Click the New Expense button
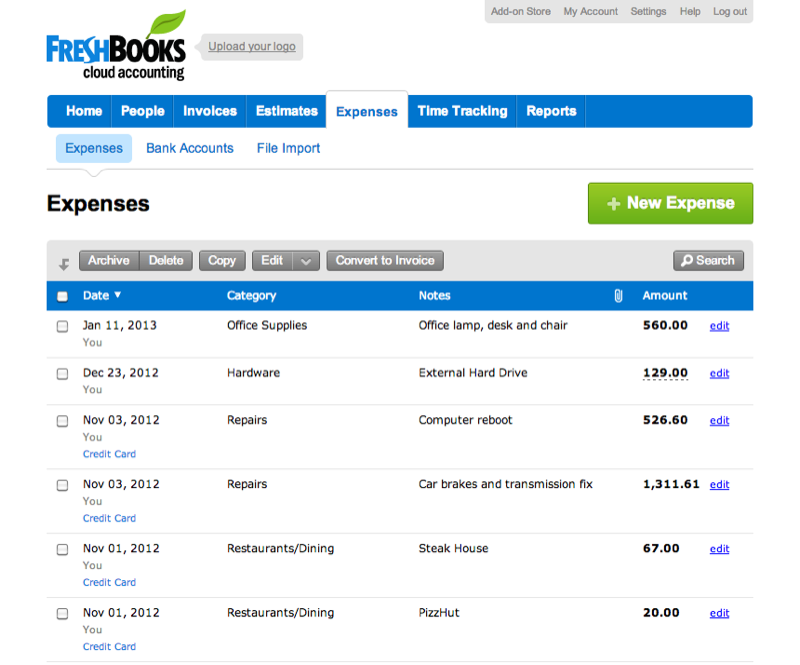This screenshot has height=665, width=800. coord(670,203)
